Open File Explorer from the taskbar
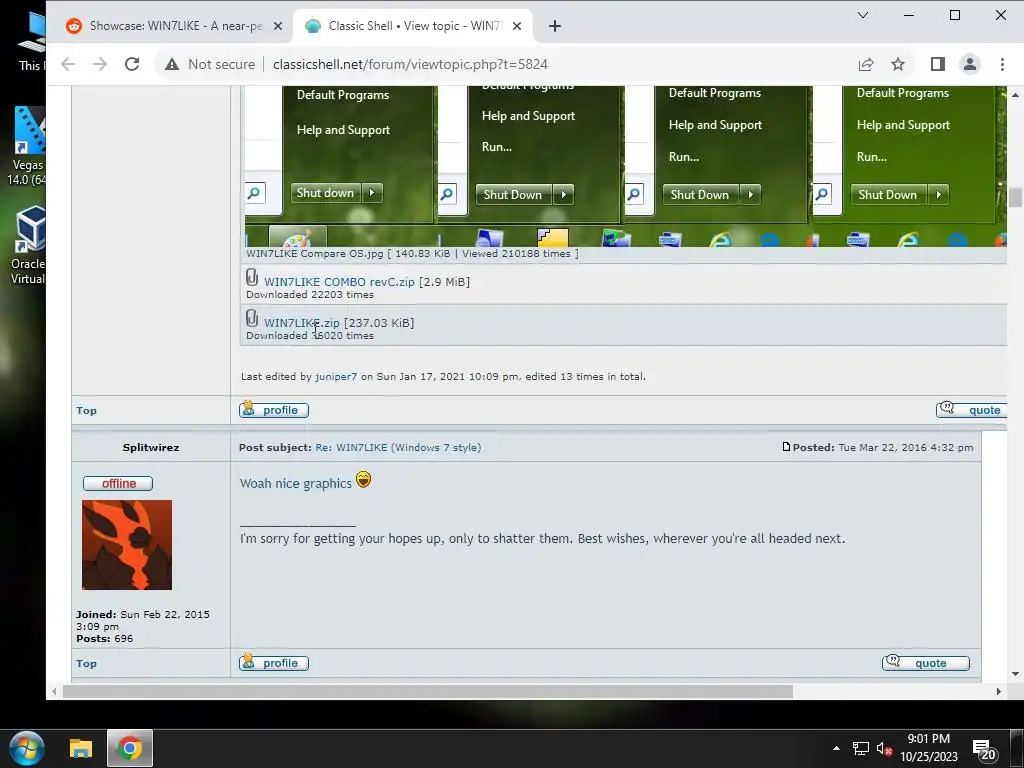This screenshot has height=768, width=1024. [81, 748]
